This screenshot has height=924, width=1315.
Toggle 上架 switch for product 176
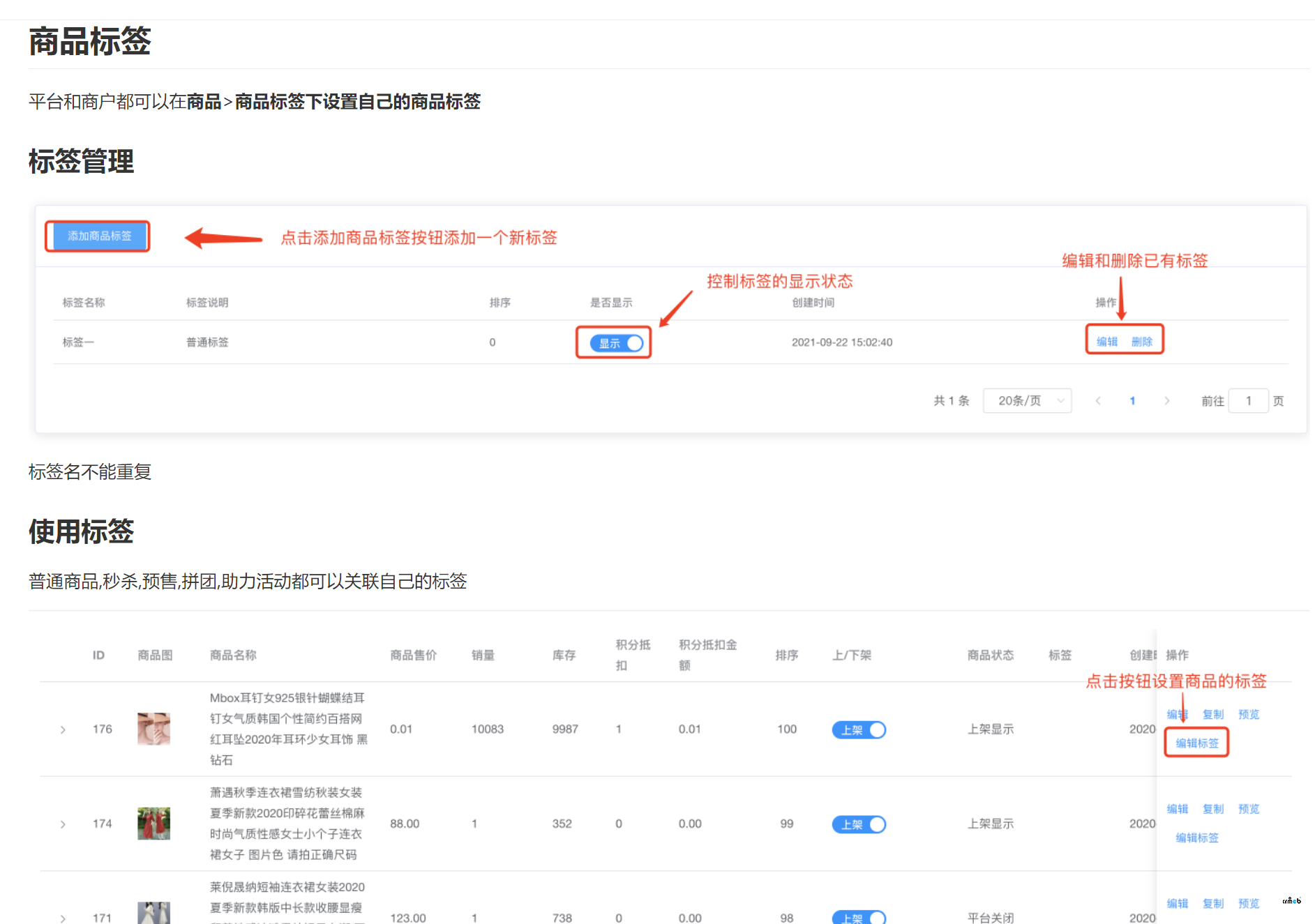tap(859, 730)
